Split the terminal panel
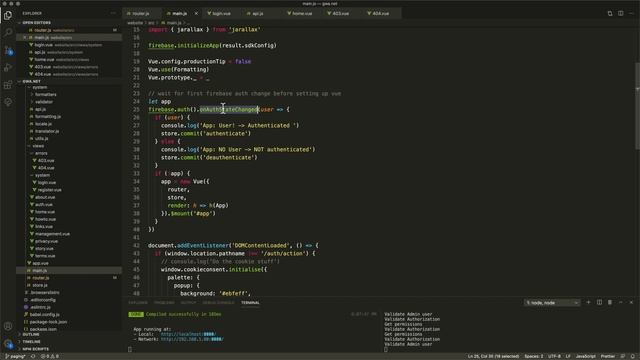Screen dimensions: 640x360 599,302
